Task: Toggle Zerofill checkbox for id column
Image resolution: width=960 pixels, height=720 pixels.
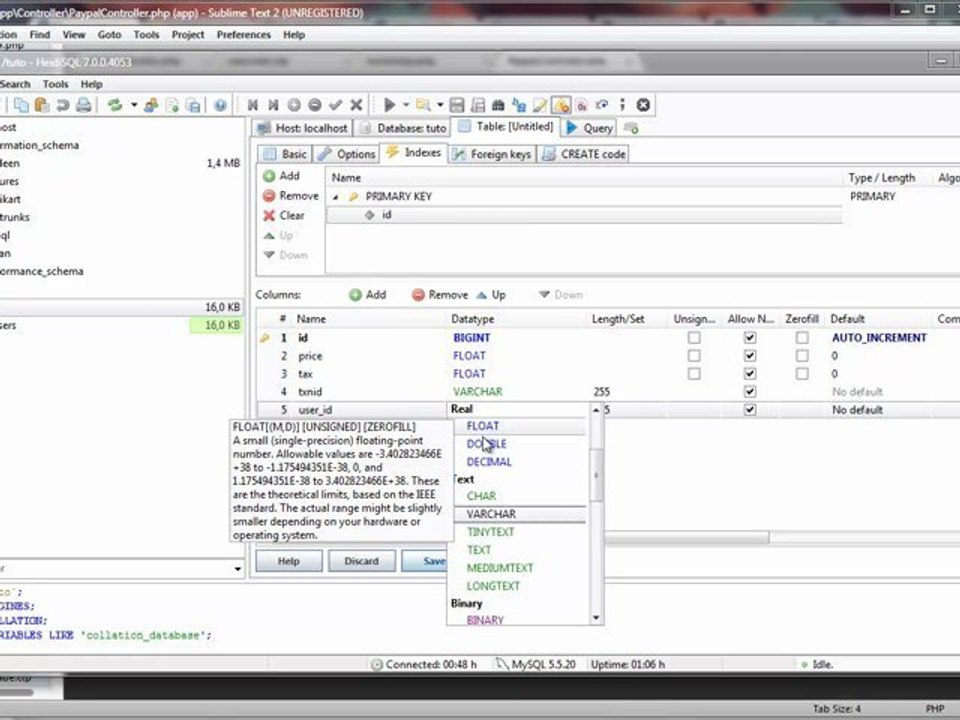Action: [x=801, y=337]
